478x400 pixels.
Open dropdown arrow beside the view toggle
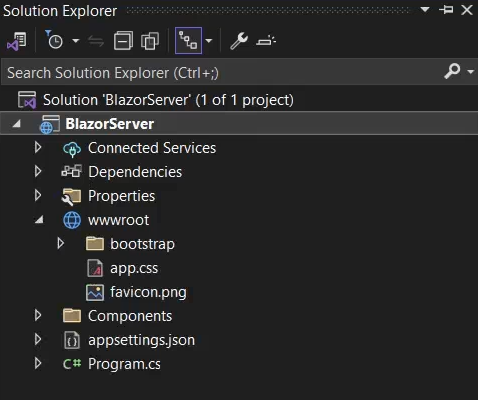[x=209, y=41]
